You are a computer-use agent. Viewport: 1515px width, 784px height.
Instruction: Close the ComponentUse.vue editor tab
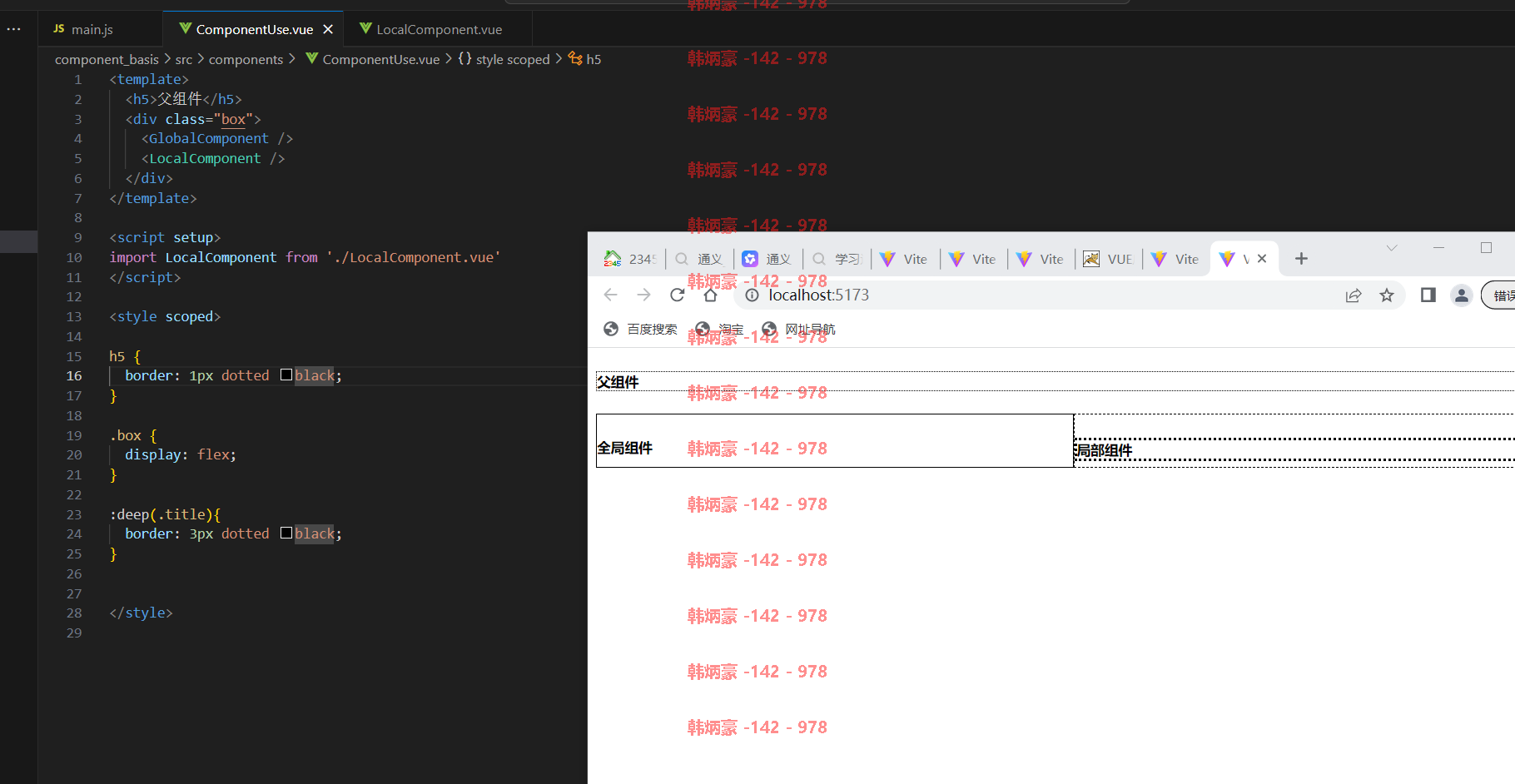[x=328, y=29]
